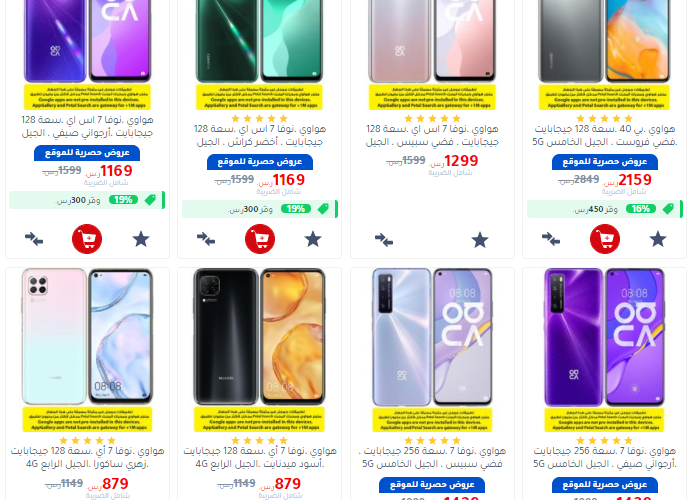Screen dimensions: 692x500
Task: Open Huawei P40 128GB silver frost title link
Action: (x=605, y=135)
